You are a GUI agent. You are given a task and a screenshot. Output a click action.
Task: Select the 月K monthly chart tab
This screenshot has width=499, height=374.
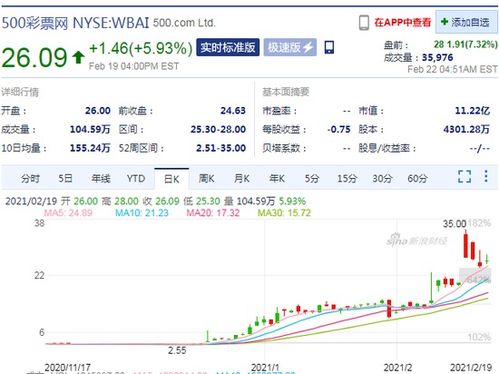click(242, 179)
